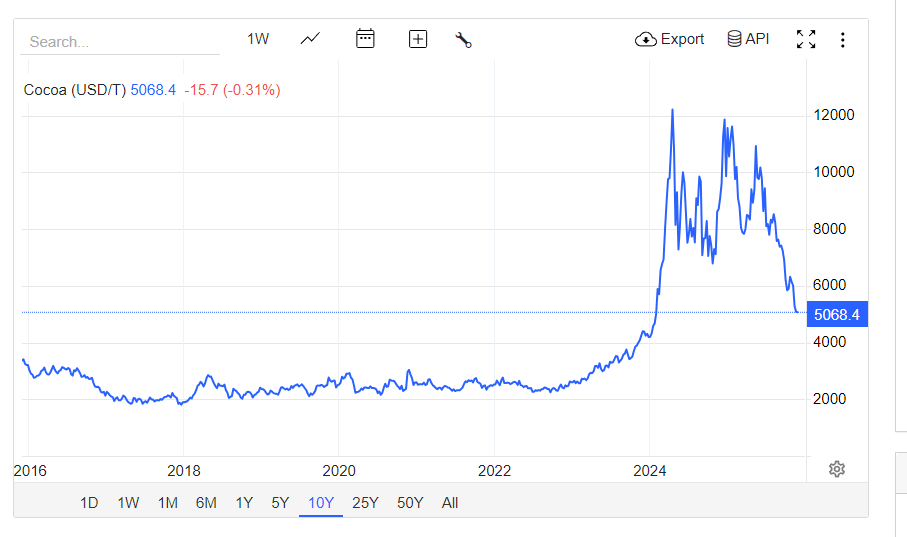
Task: Show the All time range
Action: [450, 503]
